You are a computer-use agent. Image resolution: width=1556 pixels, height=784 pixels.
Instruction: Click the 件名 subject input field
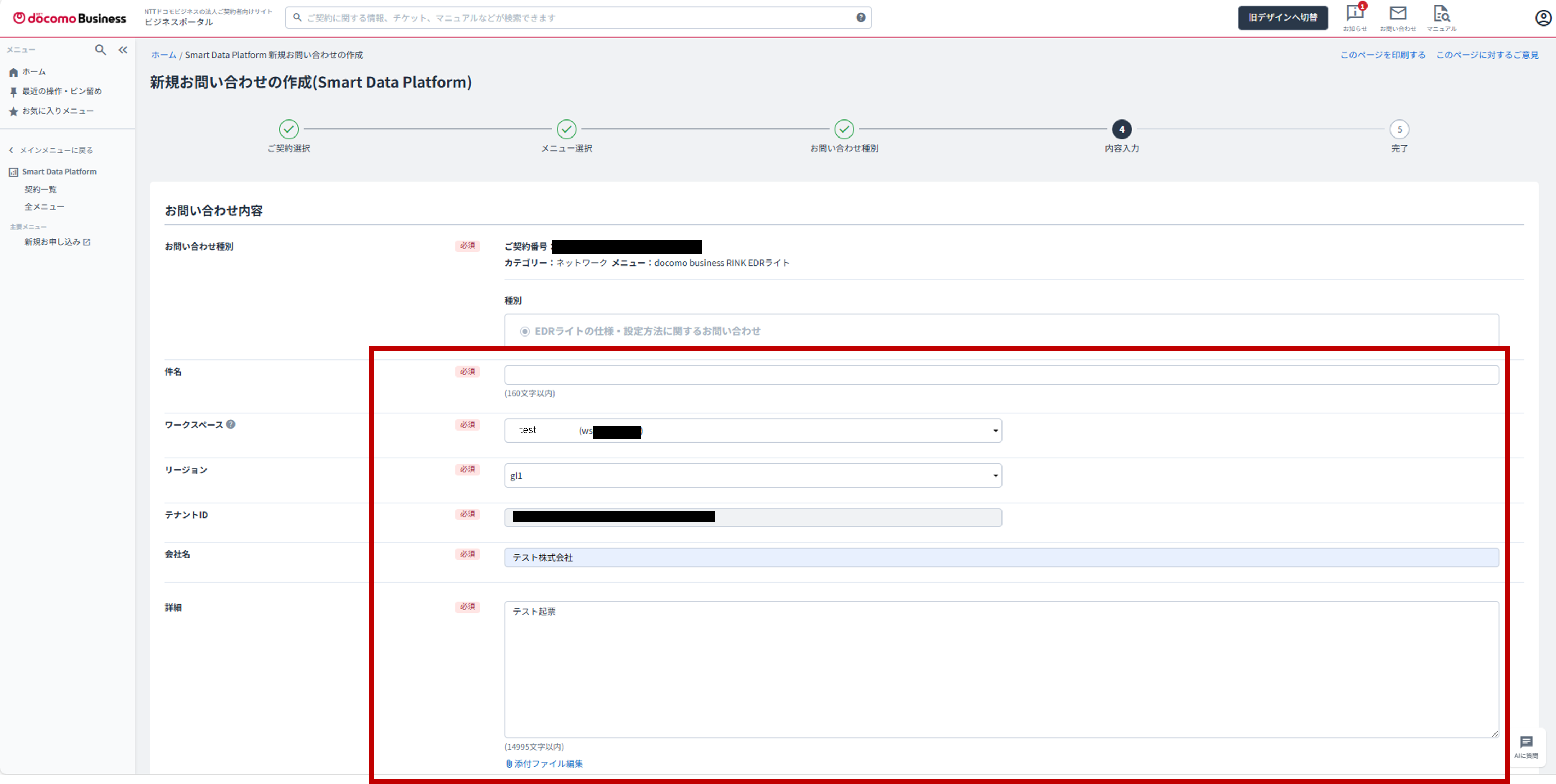click(x=1001, y=375)
